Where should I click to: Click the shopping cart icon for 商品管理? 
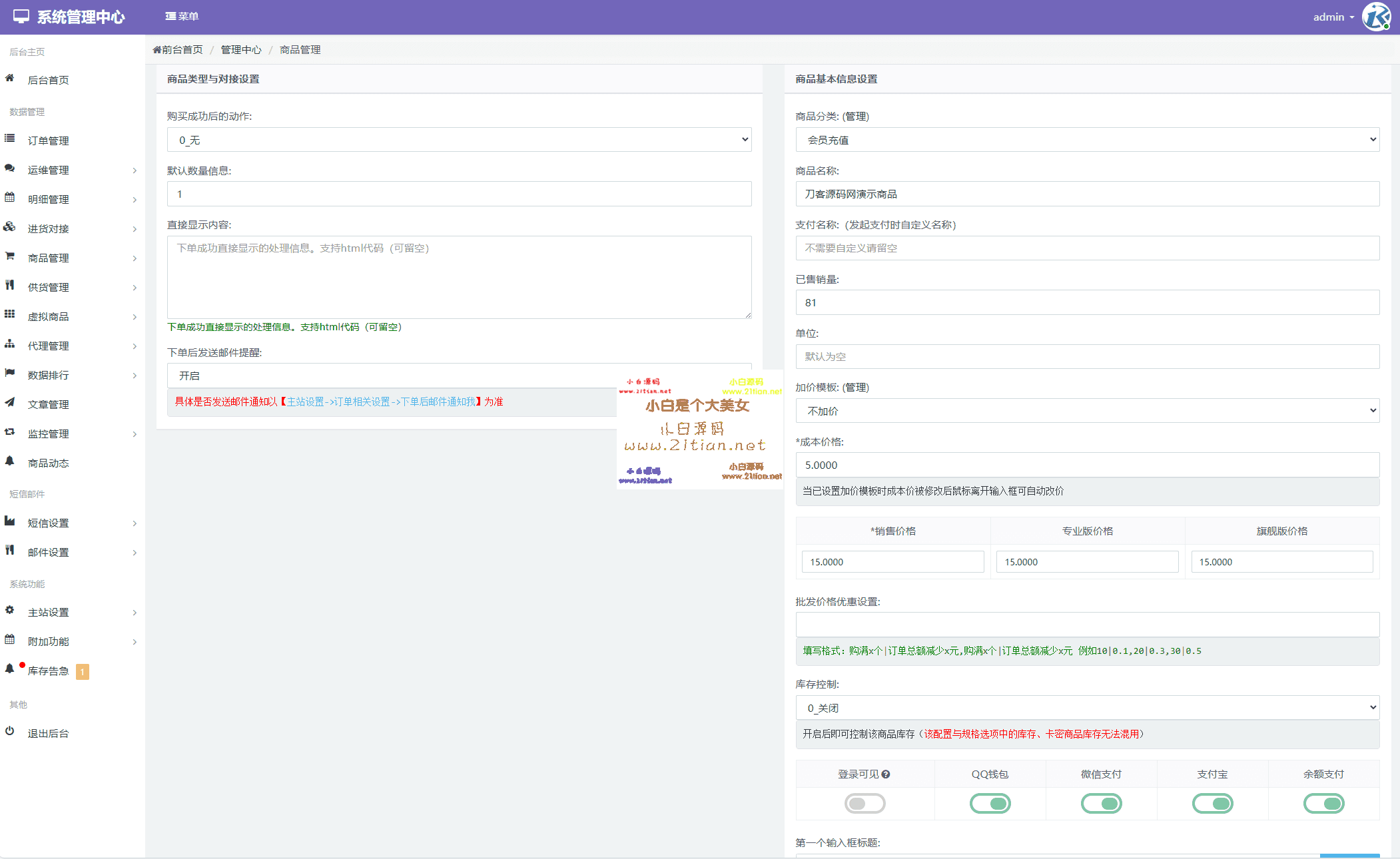point(10,256)
